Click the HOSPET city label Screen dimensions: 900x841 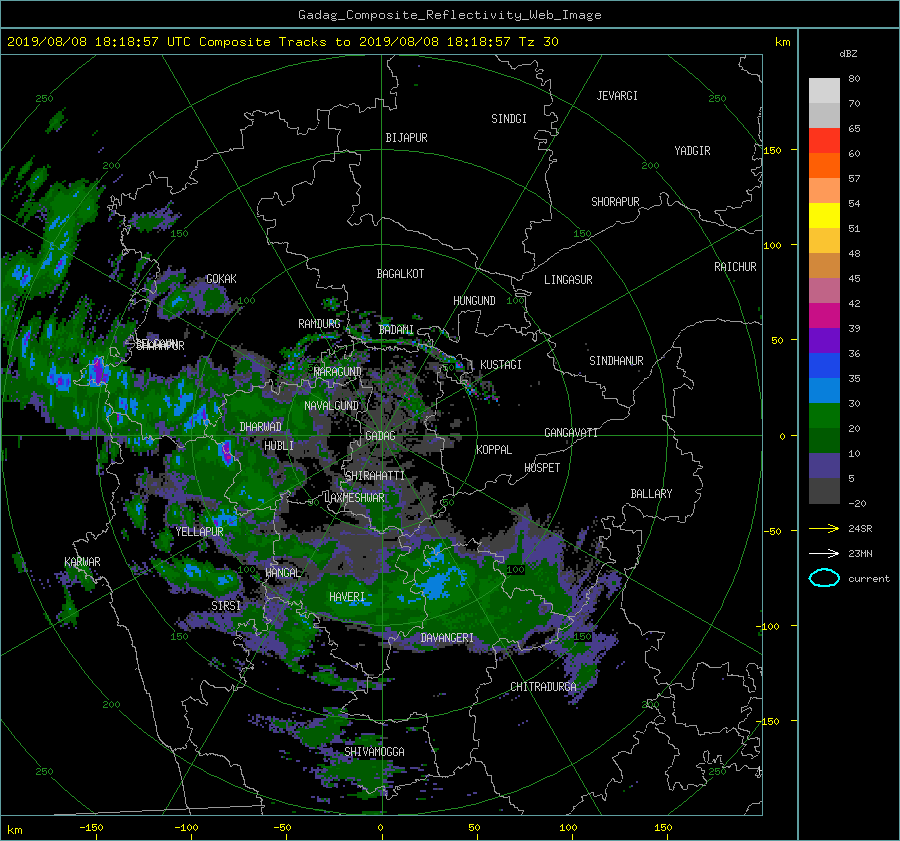[542, 468]
